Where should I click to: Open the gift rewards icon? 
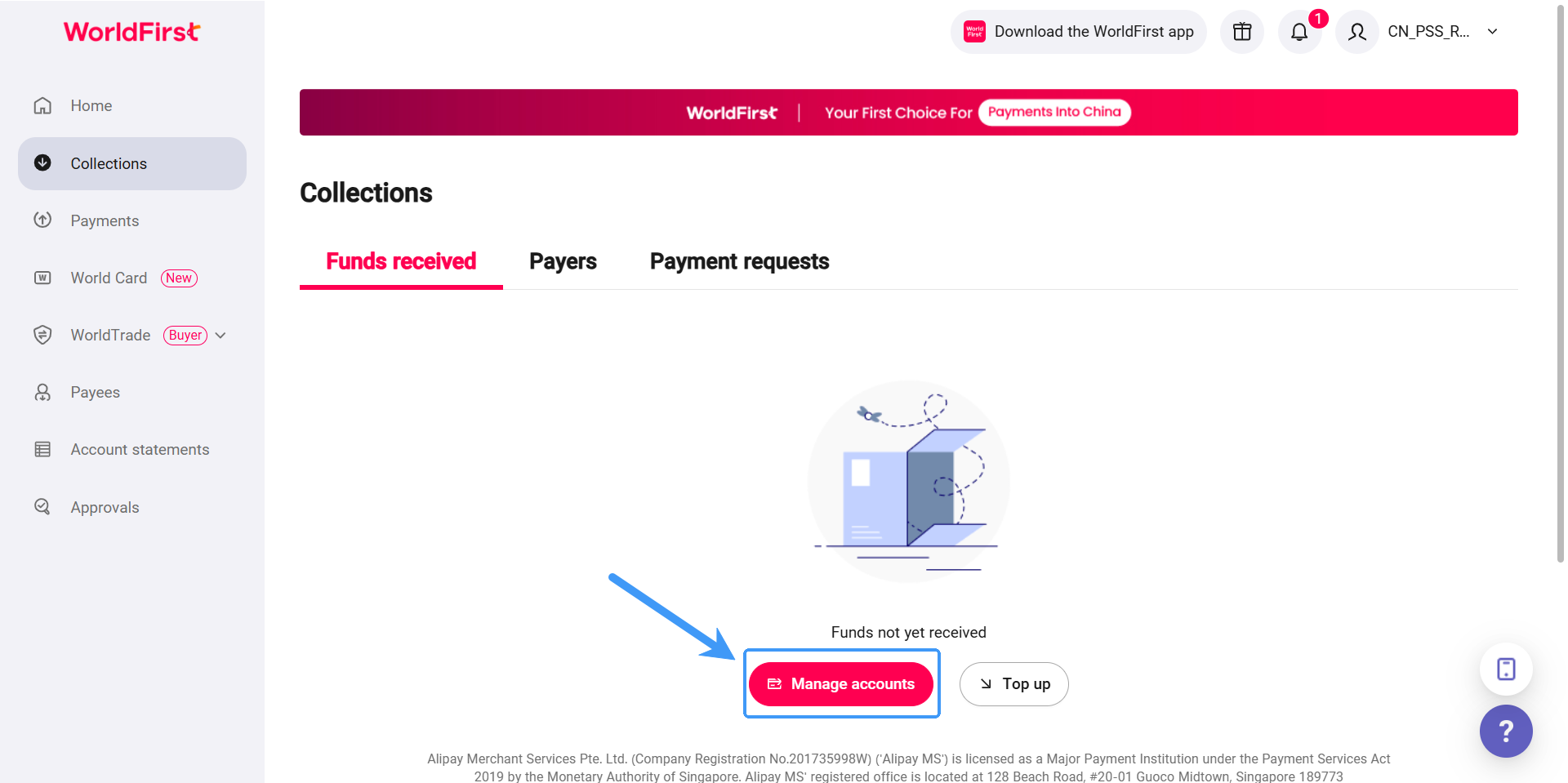[x=1241, y=32]
